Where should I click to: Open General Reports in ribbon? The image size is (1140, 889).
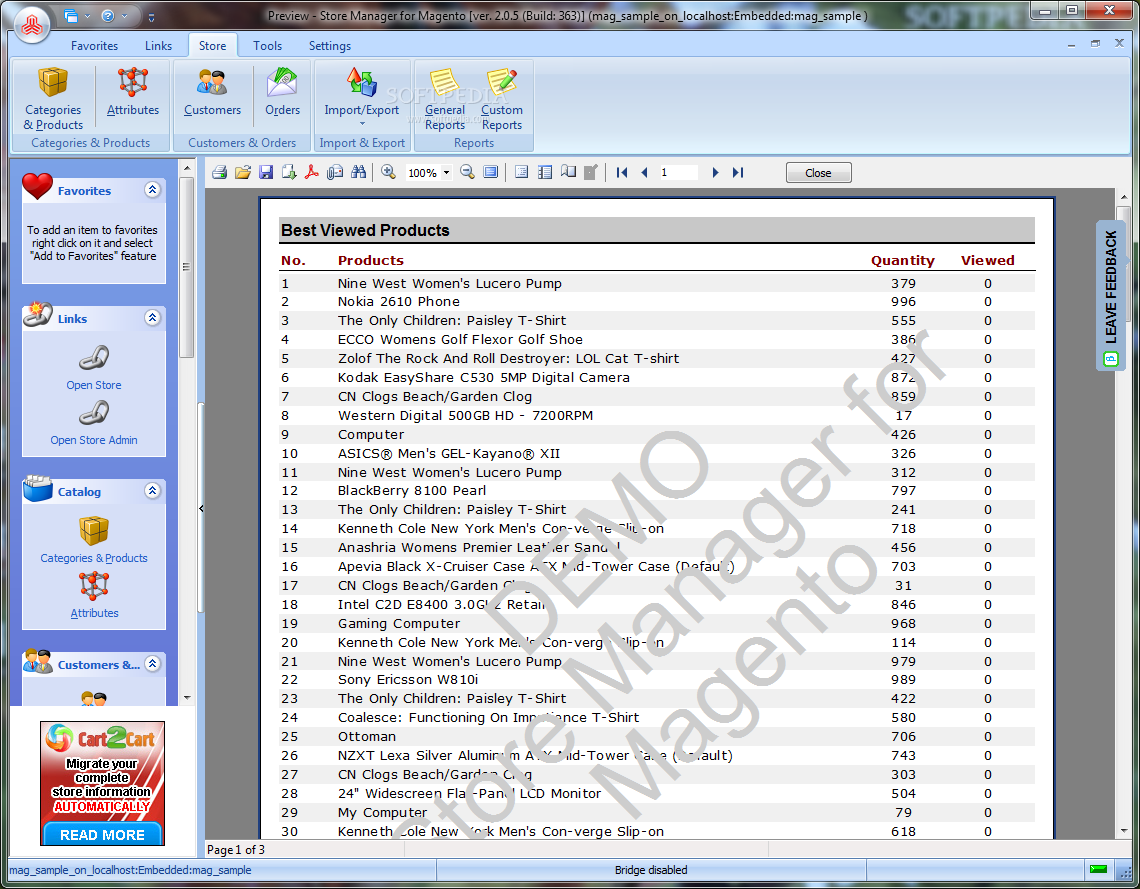pyautogui.click(x=445, y=98)
